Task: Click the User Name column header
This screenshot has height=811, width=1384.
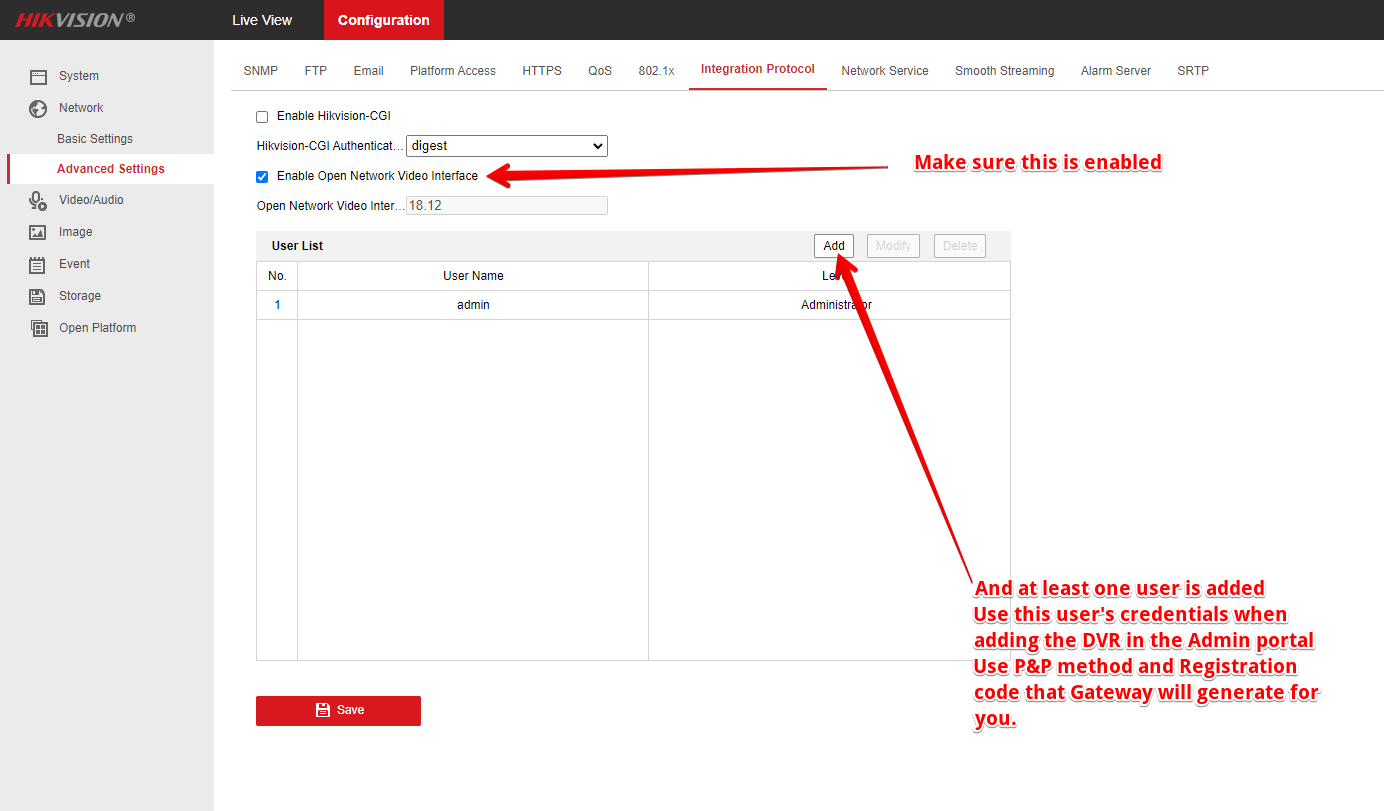Action: [x=473, y=276]
